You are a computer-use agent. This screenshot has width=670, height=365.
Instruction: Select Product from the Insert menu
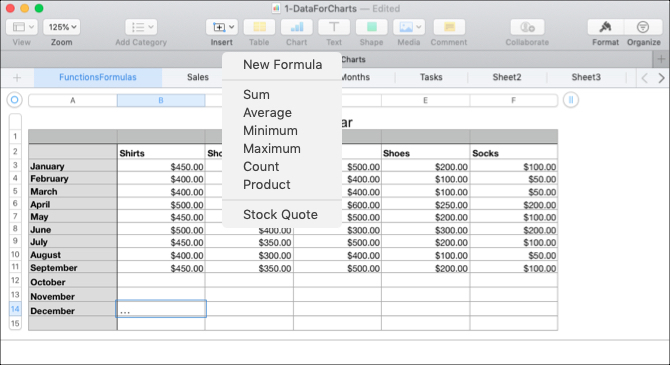point(267,184)
